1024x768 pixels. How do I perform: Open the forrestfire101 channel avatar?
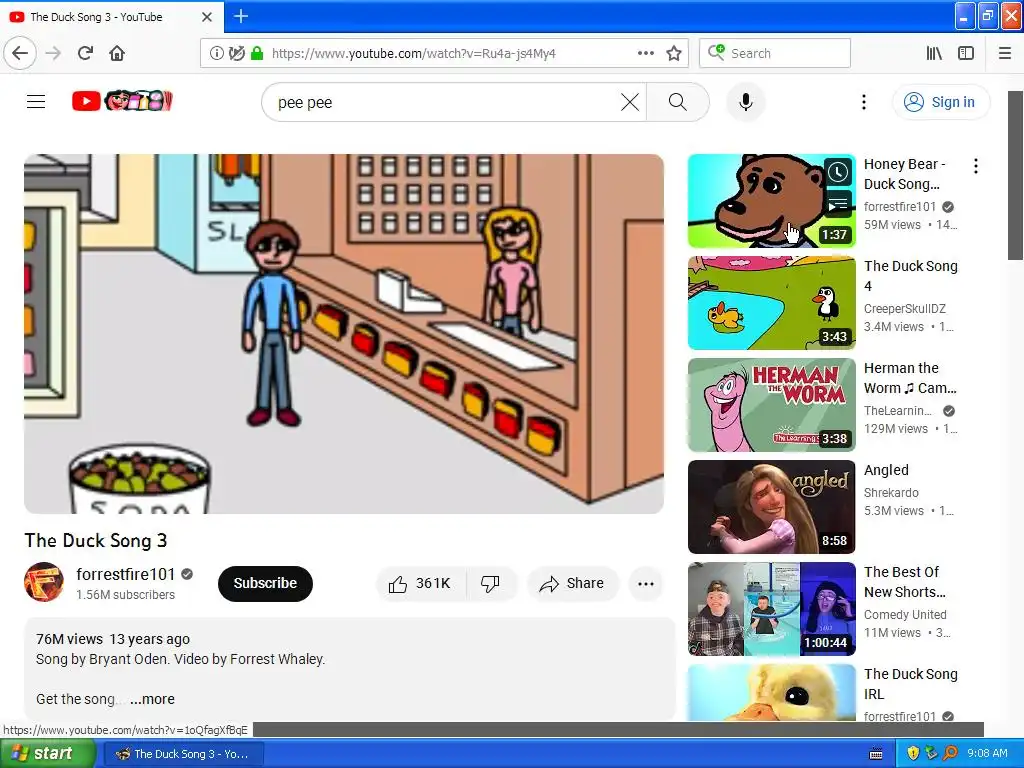click(x=44, y=582)
